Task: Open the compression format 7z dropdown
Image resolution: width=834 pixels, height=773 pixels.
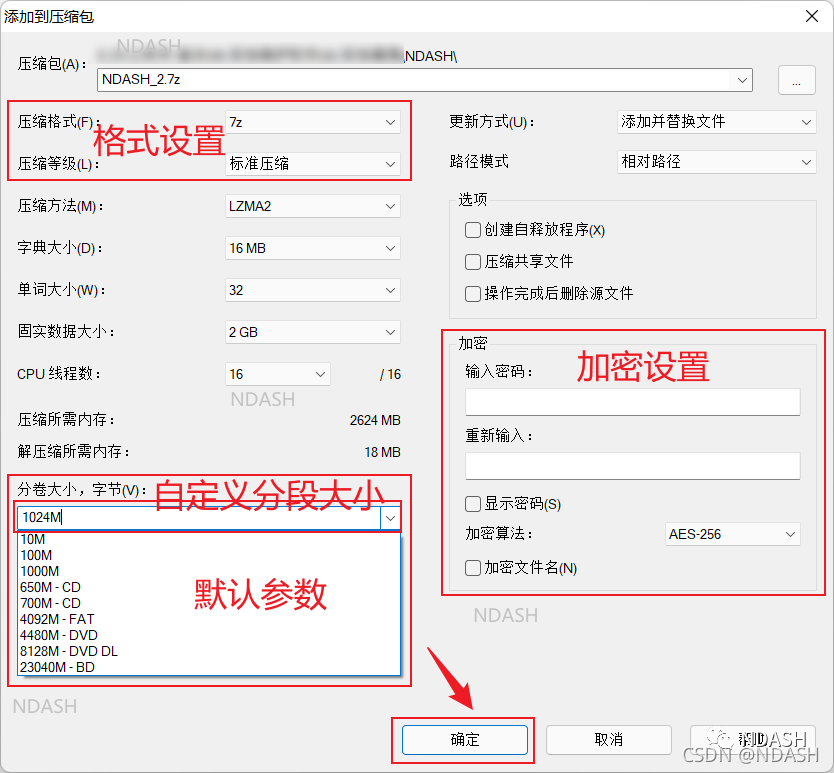Action: click(x=313, y=122)
